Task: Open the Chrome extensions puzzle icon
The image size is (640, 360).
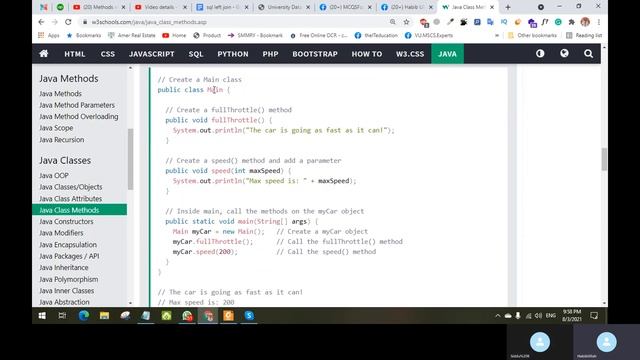Action: tap(571, 22)
